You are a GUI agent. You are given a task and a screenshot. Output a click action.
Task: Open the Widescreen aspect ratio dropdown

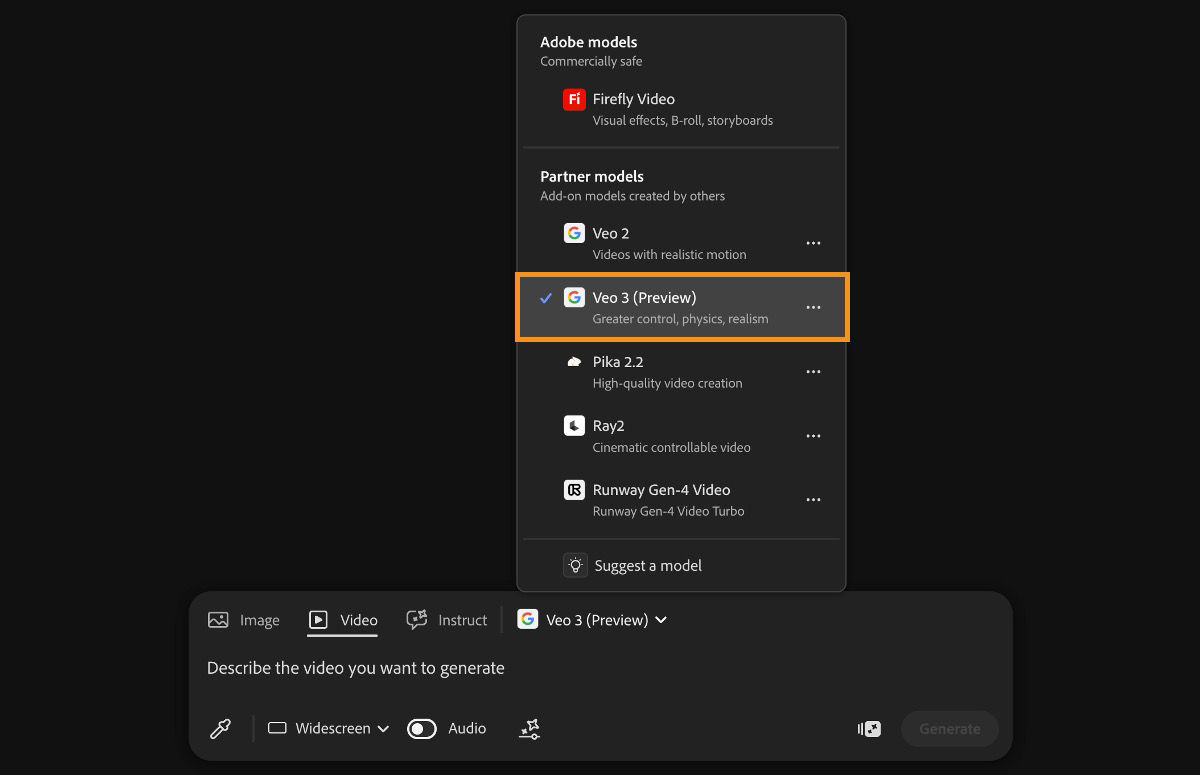(328, 729)
